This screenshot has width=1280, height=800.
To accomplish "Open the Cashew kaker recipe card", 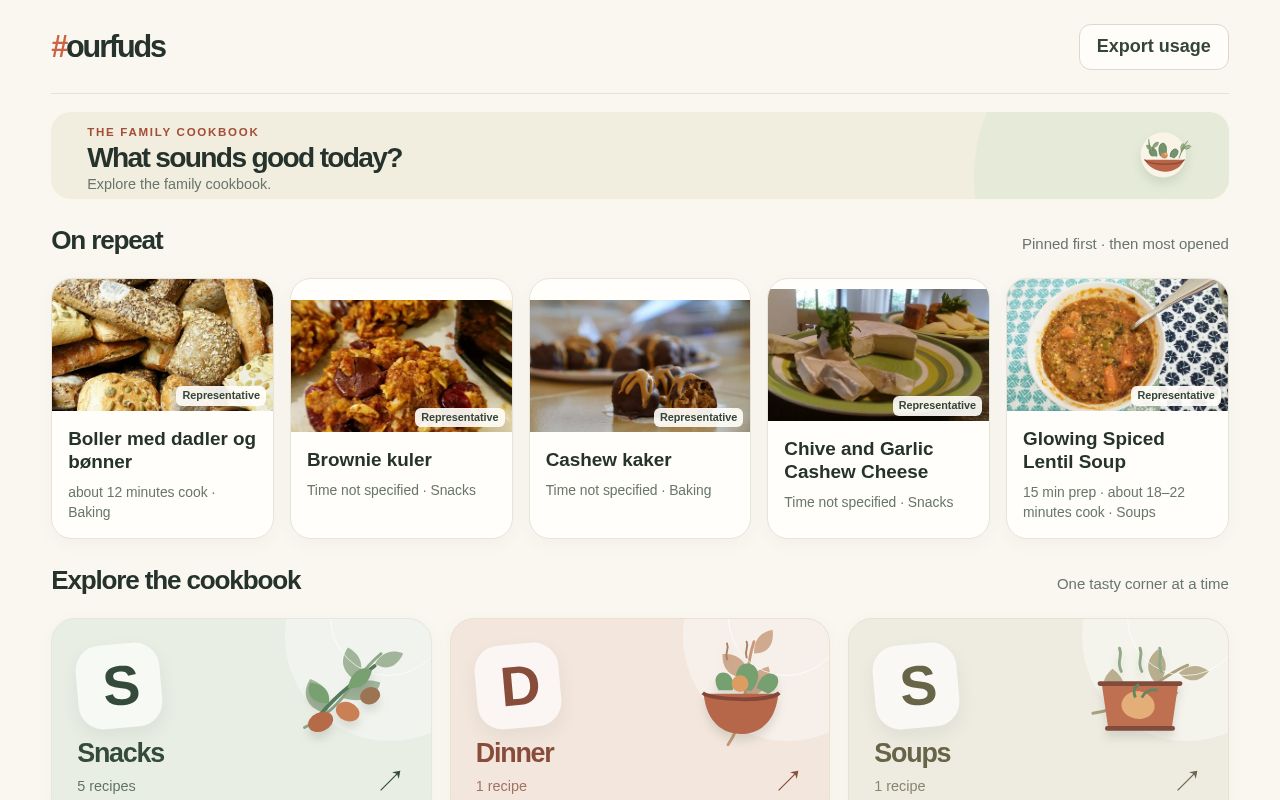I will tap(640, 409).
